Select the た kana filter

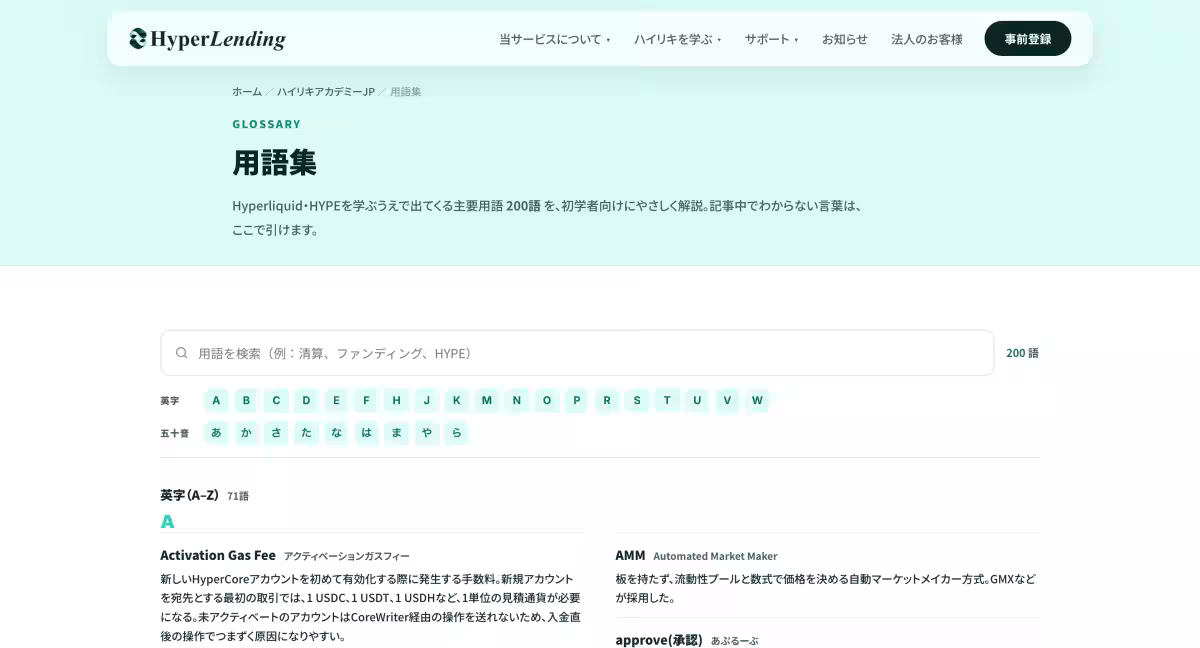coord(306,433)
